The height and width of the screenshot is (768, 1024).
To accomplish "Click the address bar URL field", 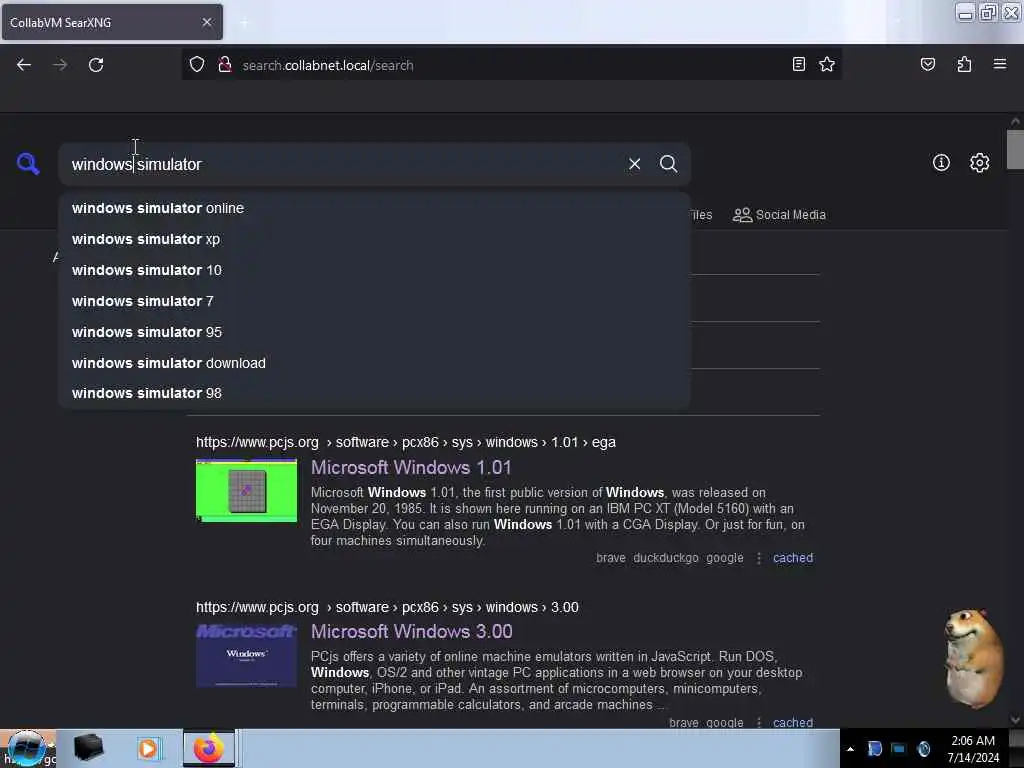I will (511, 65).
